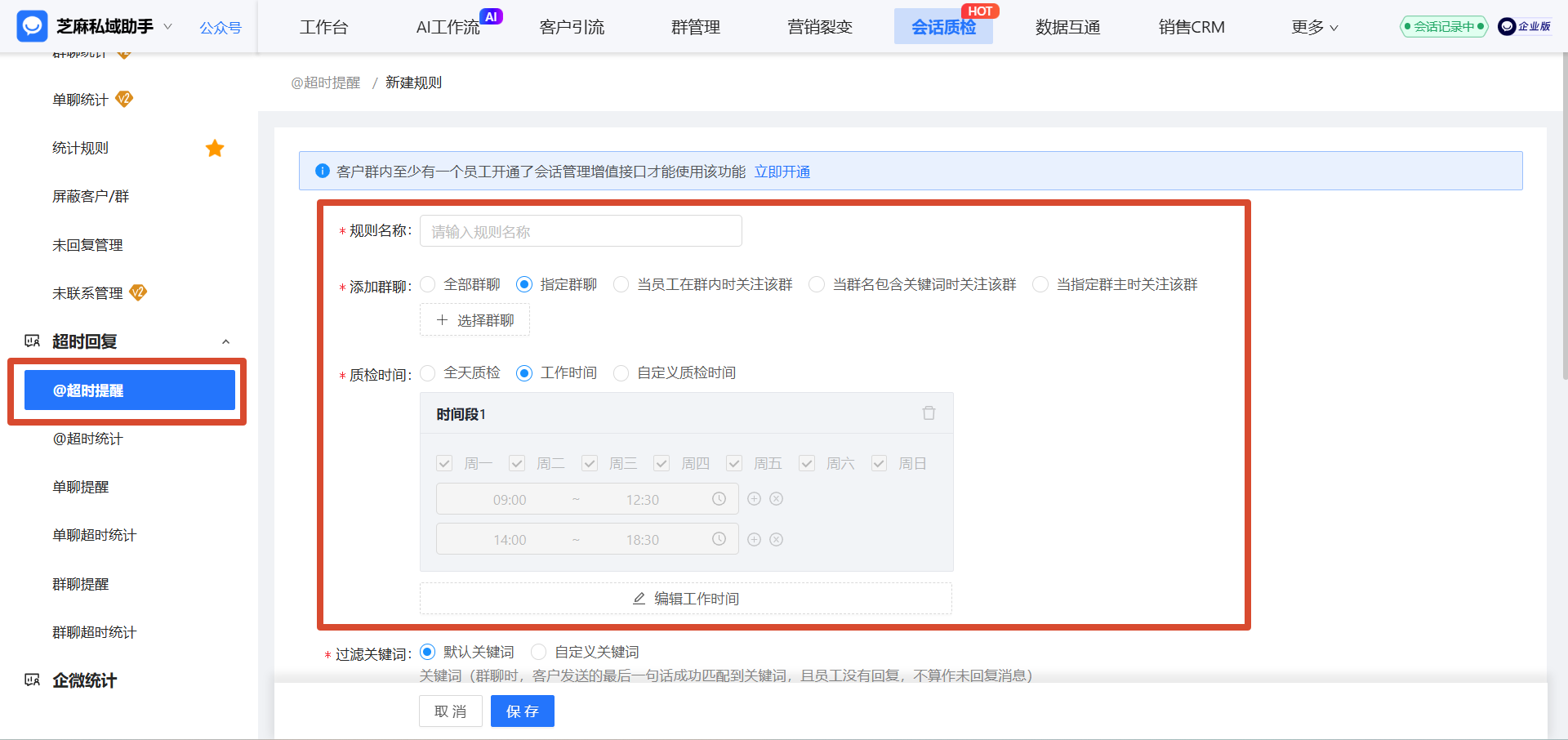Click the clock icon in 14:00~18:30 row
Viewport: 1568px width, 740px height.
(719, 539)
